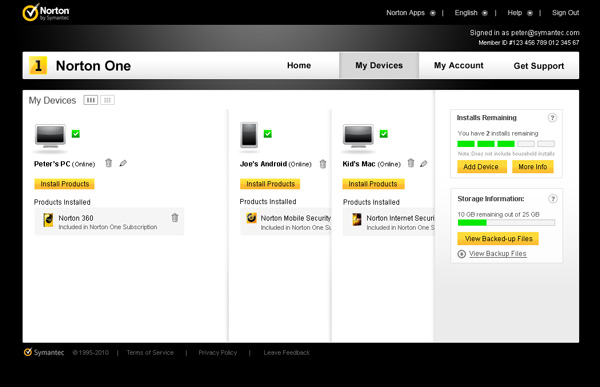600x387 pixels.
Task: Toggle green checkbox for Peter's PC
Action: pos(76,134)
